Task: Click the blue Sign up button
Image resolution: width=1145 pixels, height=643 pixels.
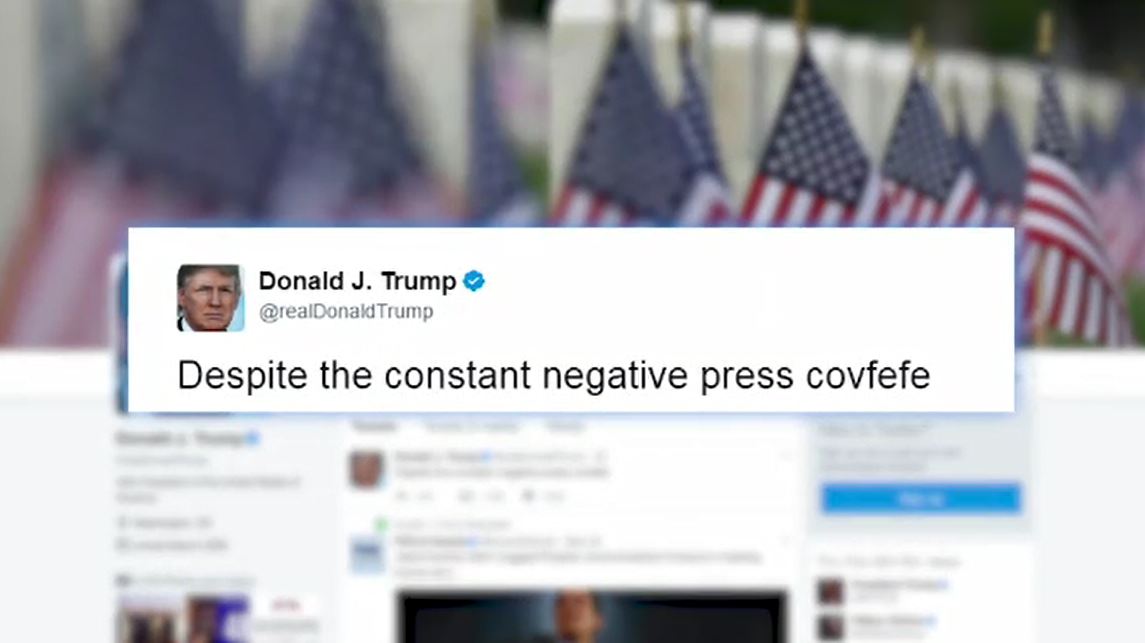Action: (921, 499)
